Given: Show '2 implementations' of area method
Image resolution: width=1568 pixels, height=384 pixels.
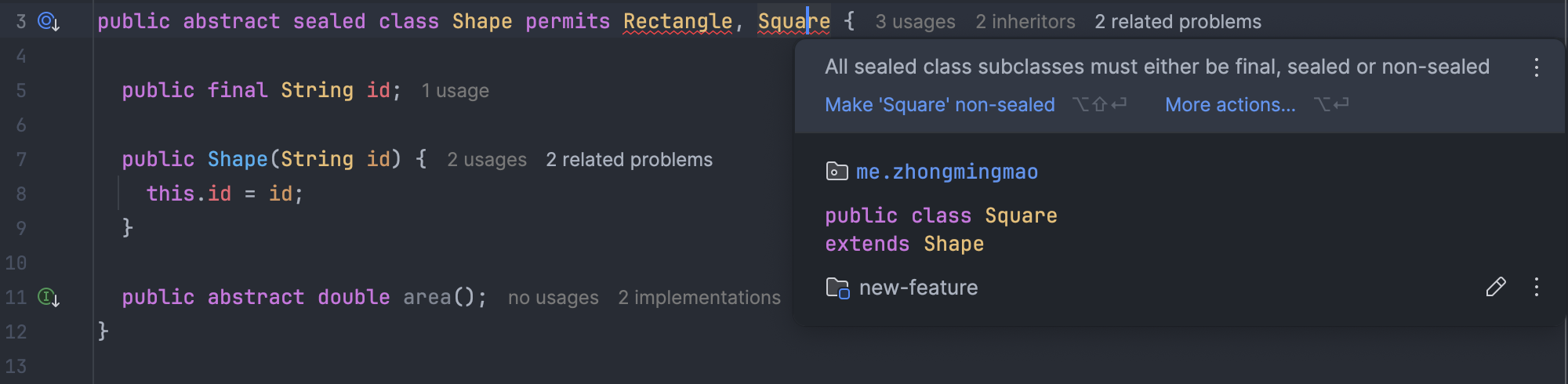Looking at the screenshot, I should pos(699,298).
